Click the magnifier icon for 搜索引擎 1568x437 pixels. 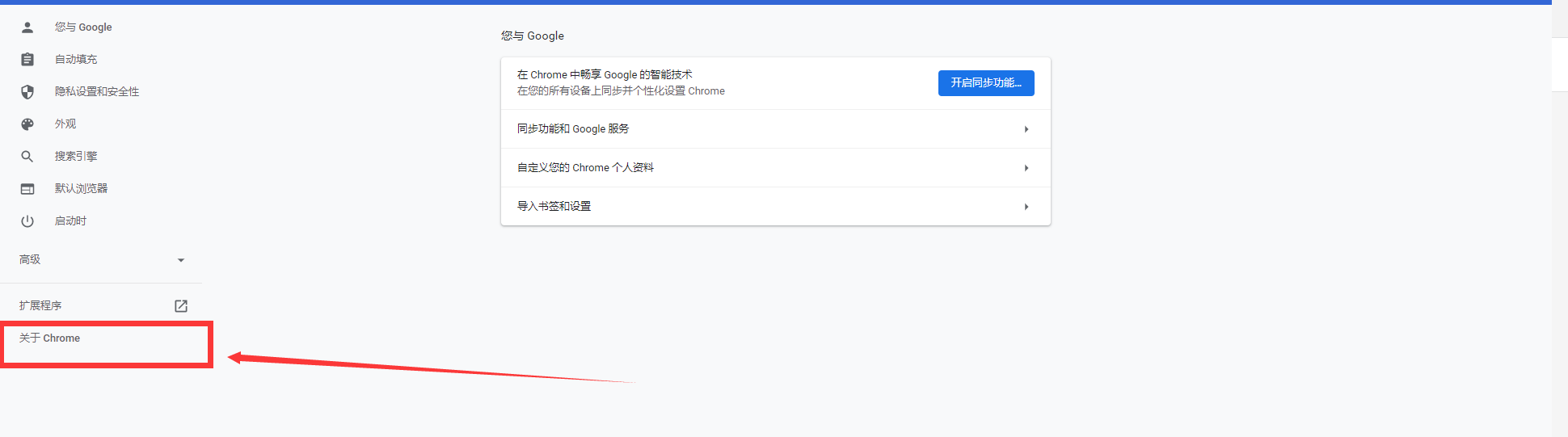pyautogui.click(x=27, y=157)
